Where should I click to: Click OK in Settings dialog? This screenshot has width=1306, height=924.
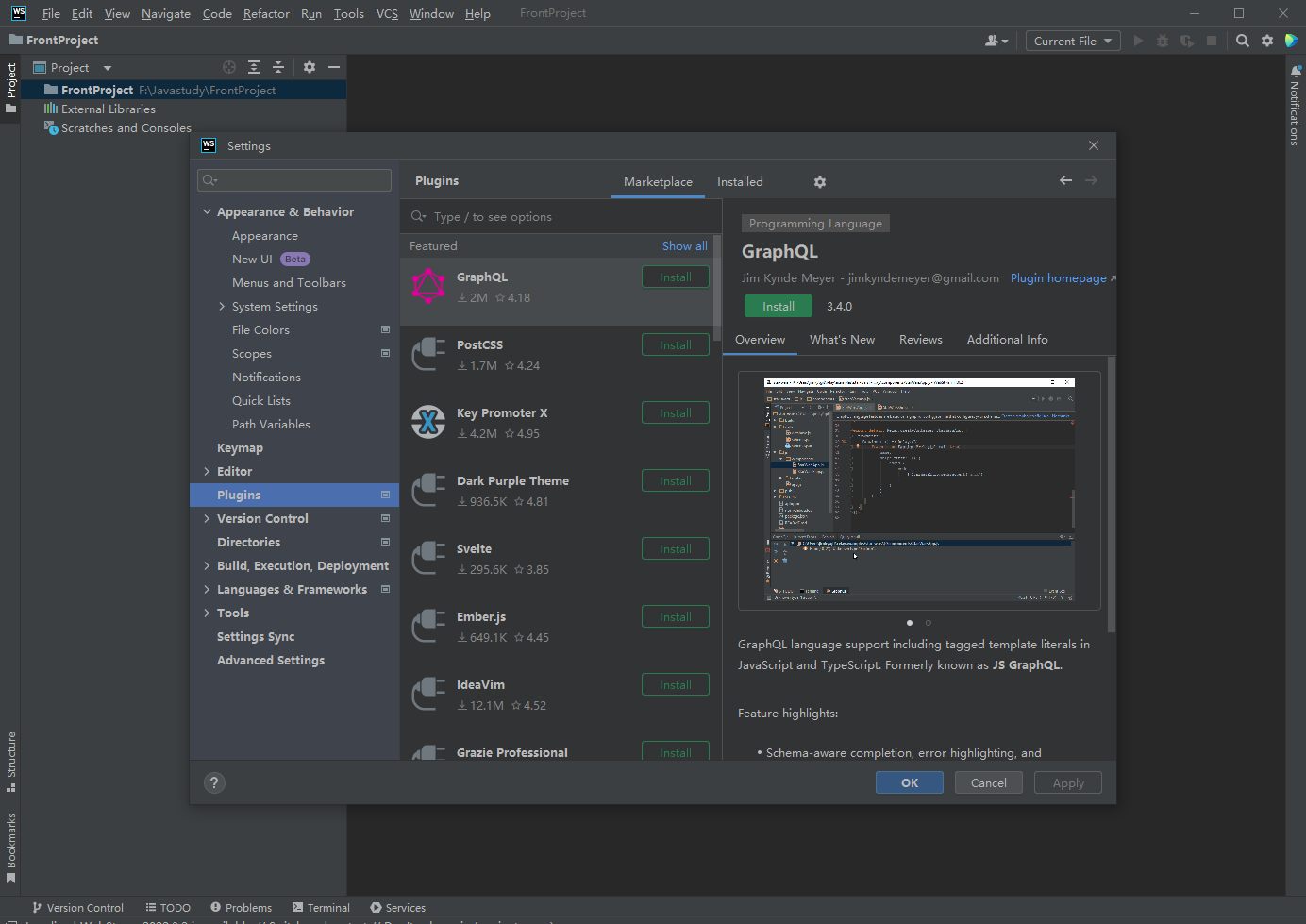tap(910, 783)
